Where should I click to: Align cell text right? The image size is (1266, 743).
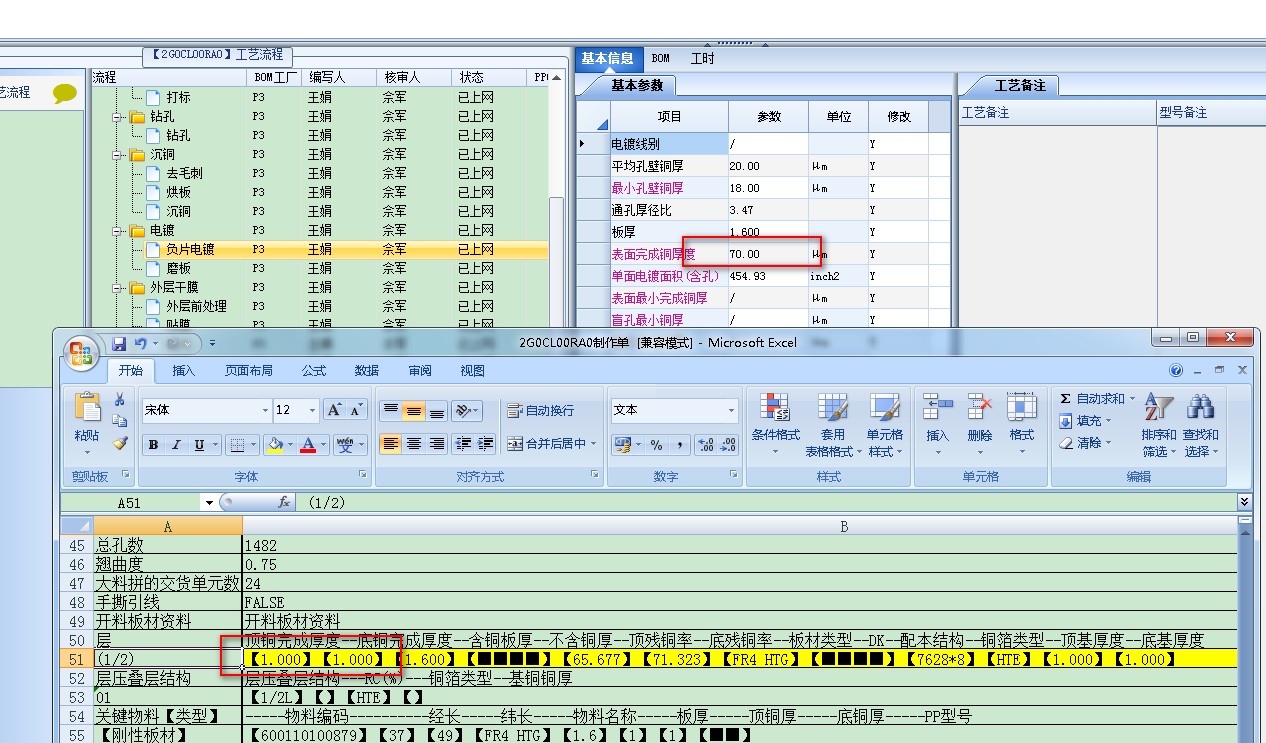436,444
